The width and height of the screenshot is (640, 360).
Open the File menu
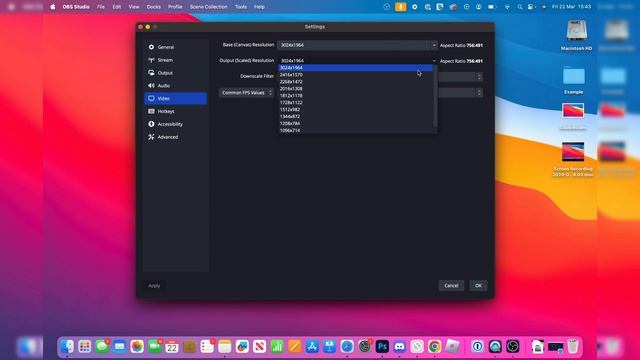(101, 7)
